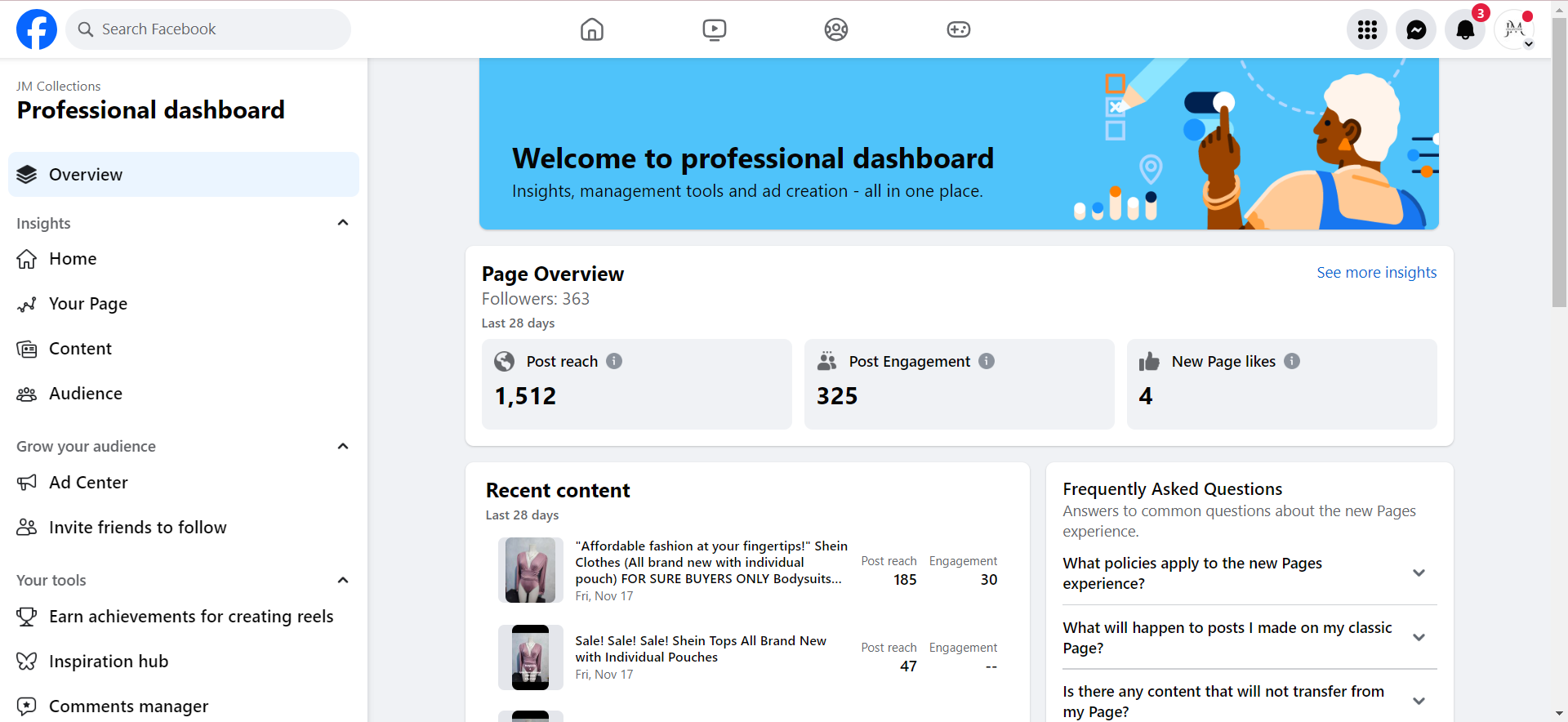Click the Post Engagement card
The height and width of the screenshot is (722, 1568).
point(960,384)
